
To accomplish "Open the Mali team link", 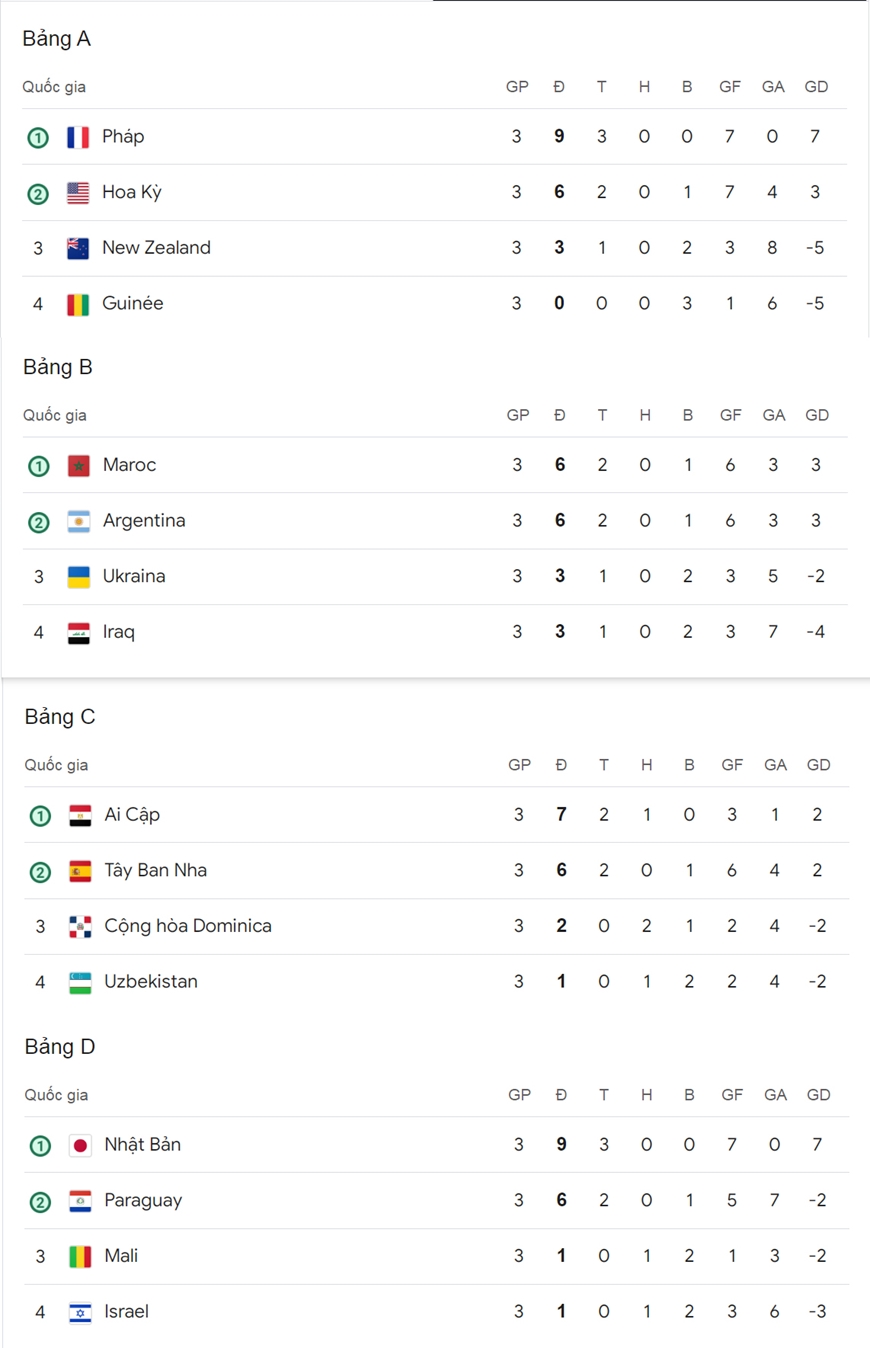I will click(x=121, y=1256).
